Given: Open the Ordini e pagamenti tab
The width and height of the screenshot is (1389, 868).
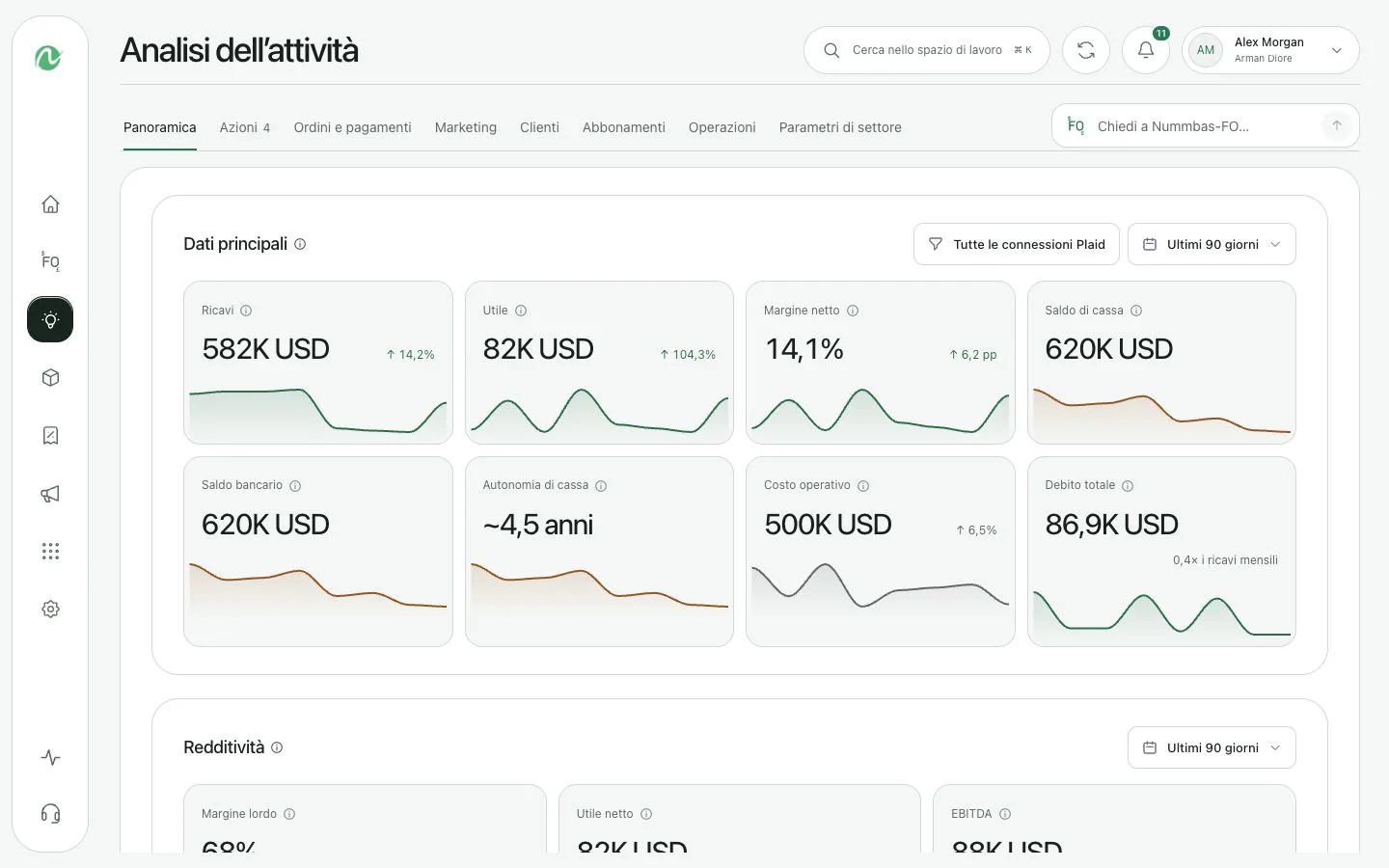Looking at the screenshot, I should (x=352, y=127).
